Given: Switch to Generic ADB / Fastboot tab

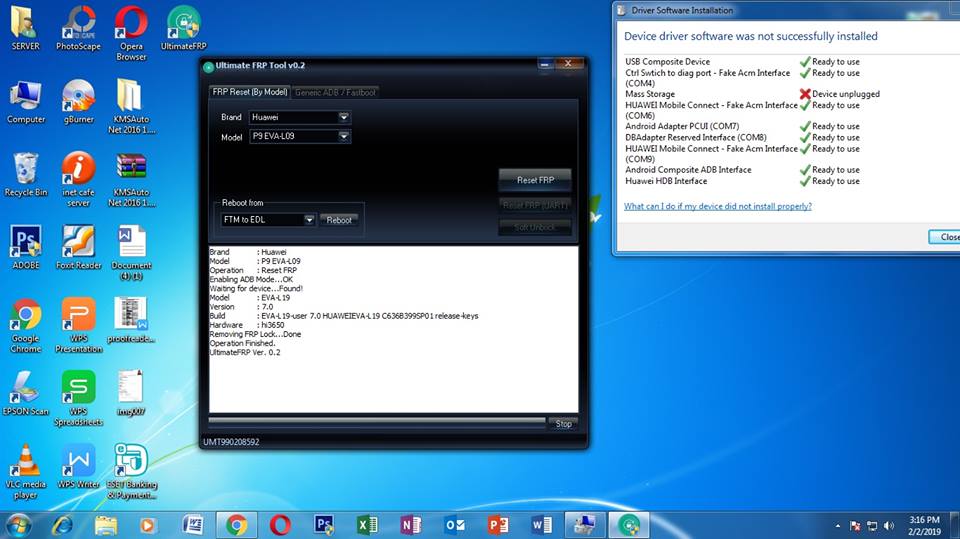Looking at the screenshot, I should (x=335, y=92).
